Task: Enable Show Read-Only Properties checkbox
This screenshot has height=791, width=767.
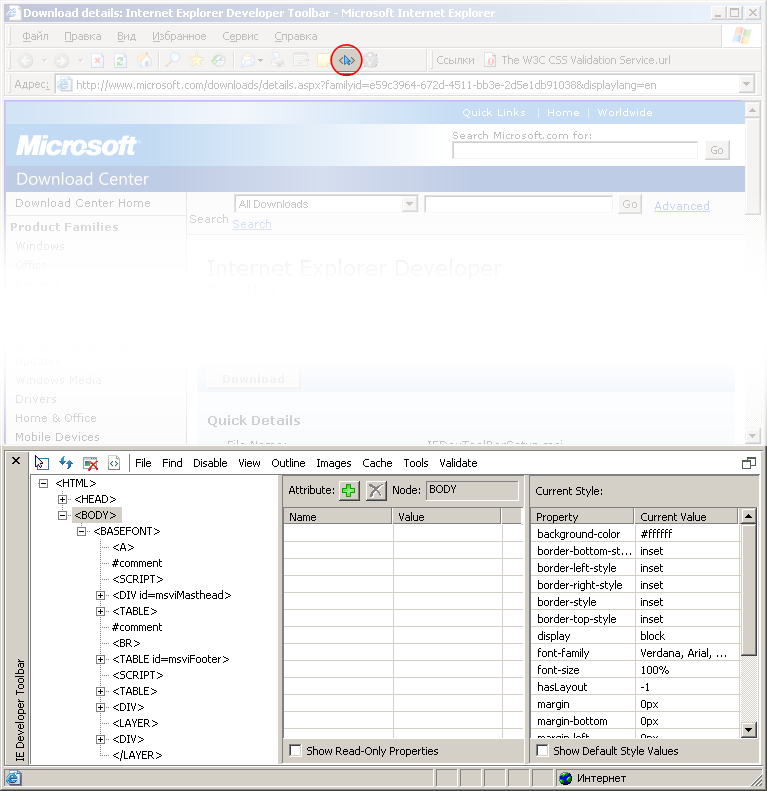Action: click(x=295, y=750)
